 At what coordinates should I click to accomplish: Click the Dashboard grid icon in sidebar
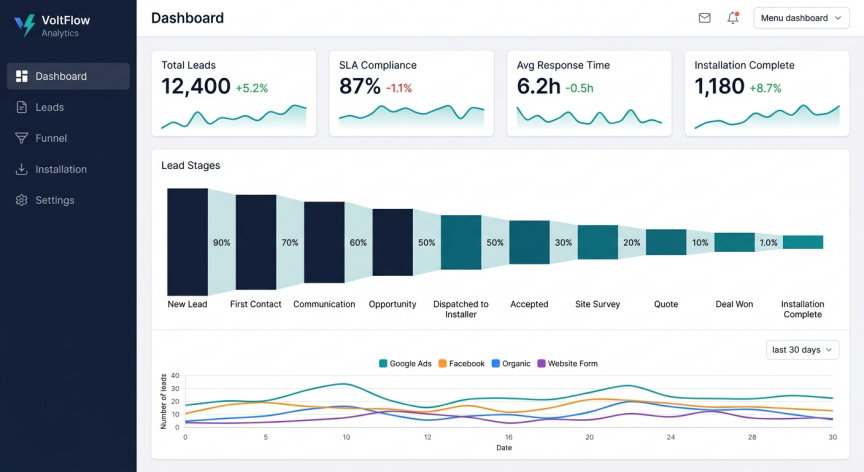coord(21,76)
